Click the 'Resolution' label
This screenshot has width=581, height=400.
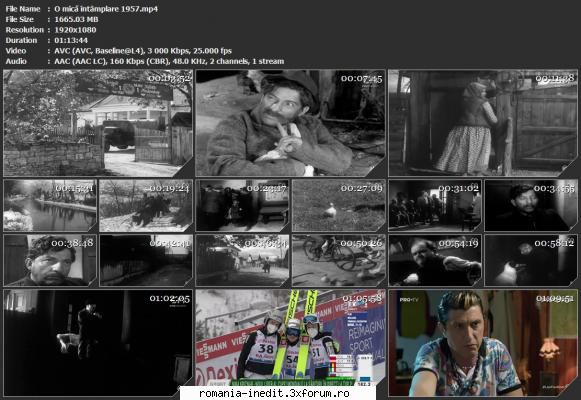[x=24, y=30]
